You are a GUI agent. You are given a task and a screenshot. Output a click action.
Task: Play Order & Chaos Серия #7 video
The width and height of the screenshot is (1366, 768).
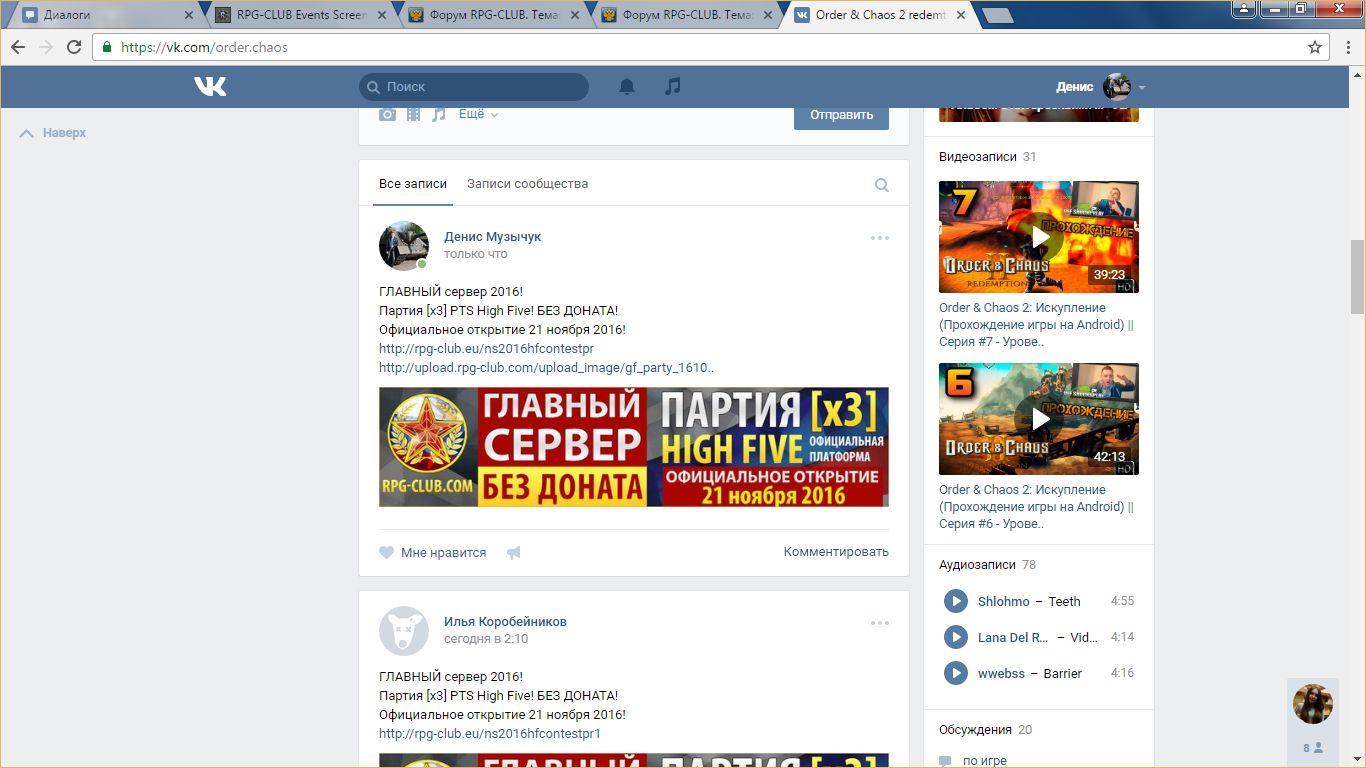click(1039, 237)
